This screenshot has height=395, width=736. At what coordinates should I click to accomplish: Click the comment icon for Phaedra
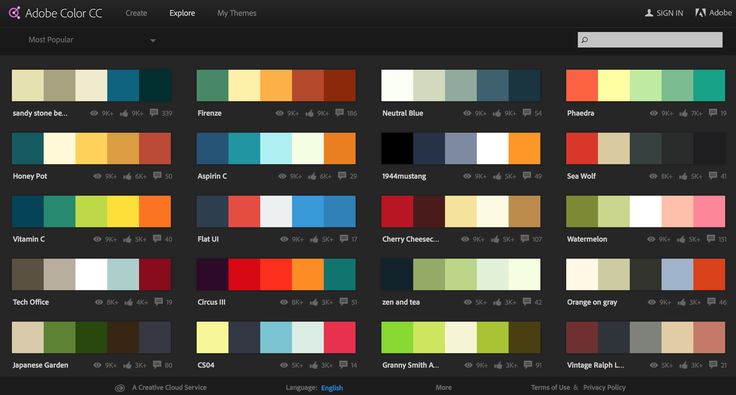(x=713, y=113)
